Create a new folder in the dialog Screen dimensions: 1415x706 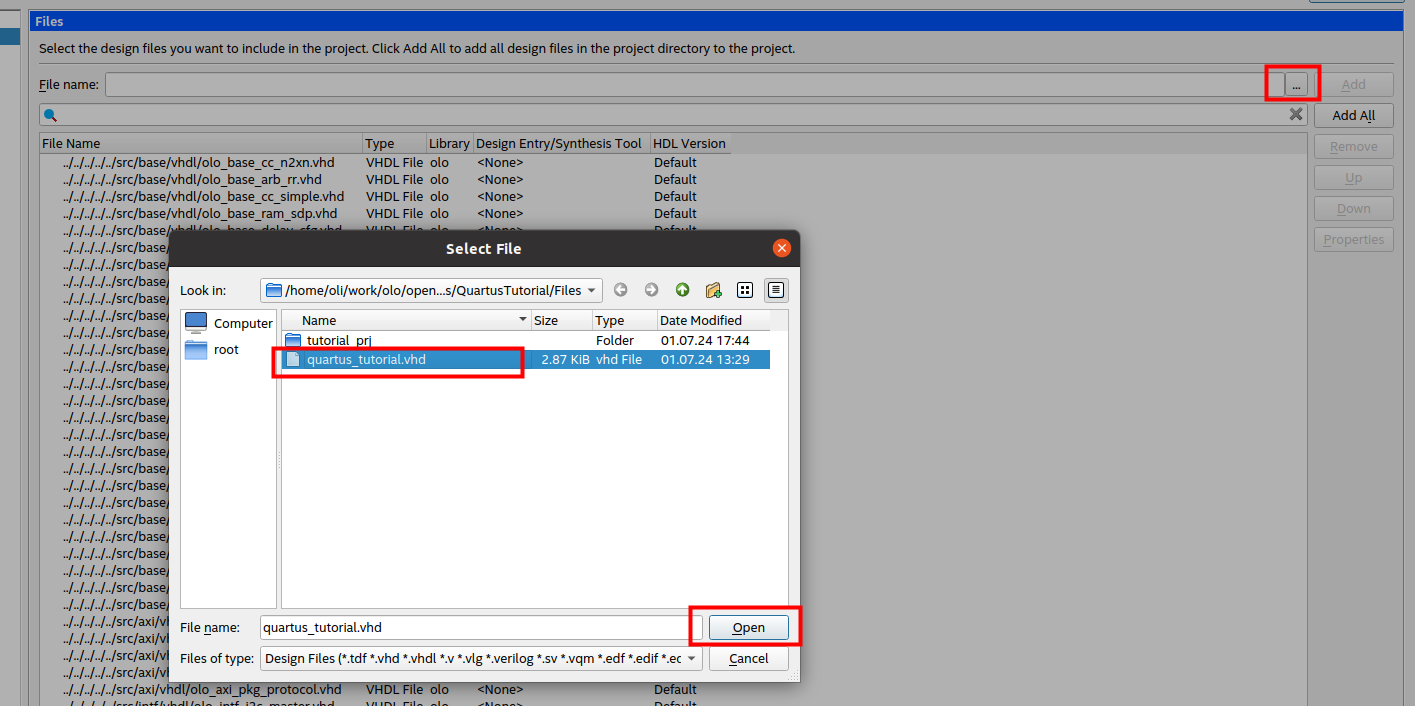point(714,290)
